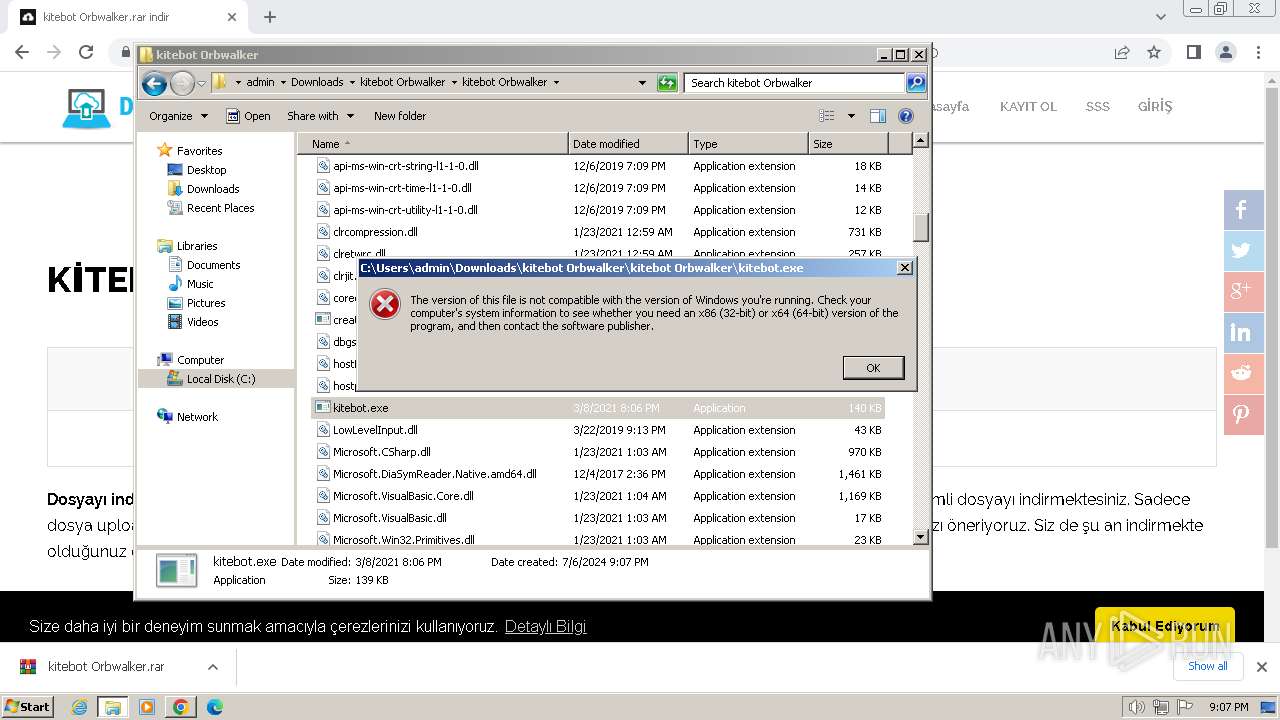
Task: Open the Organize menu
Action: point(178,116)
